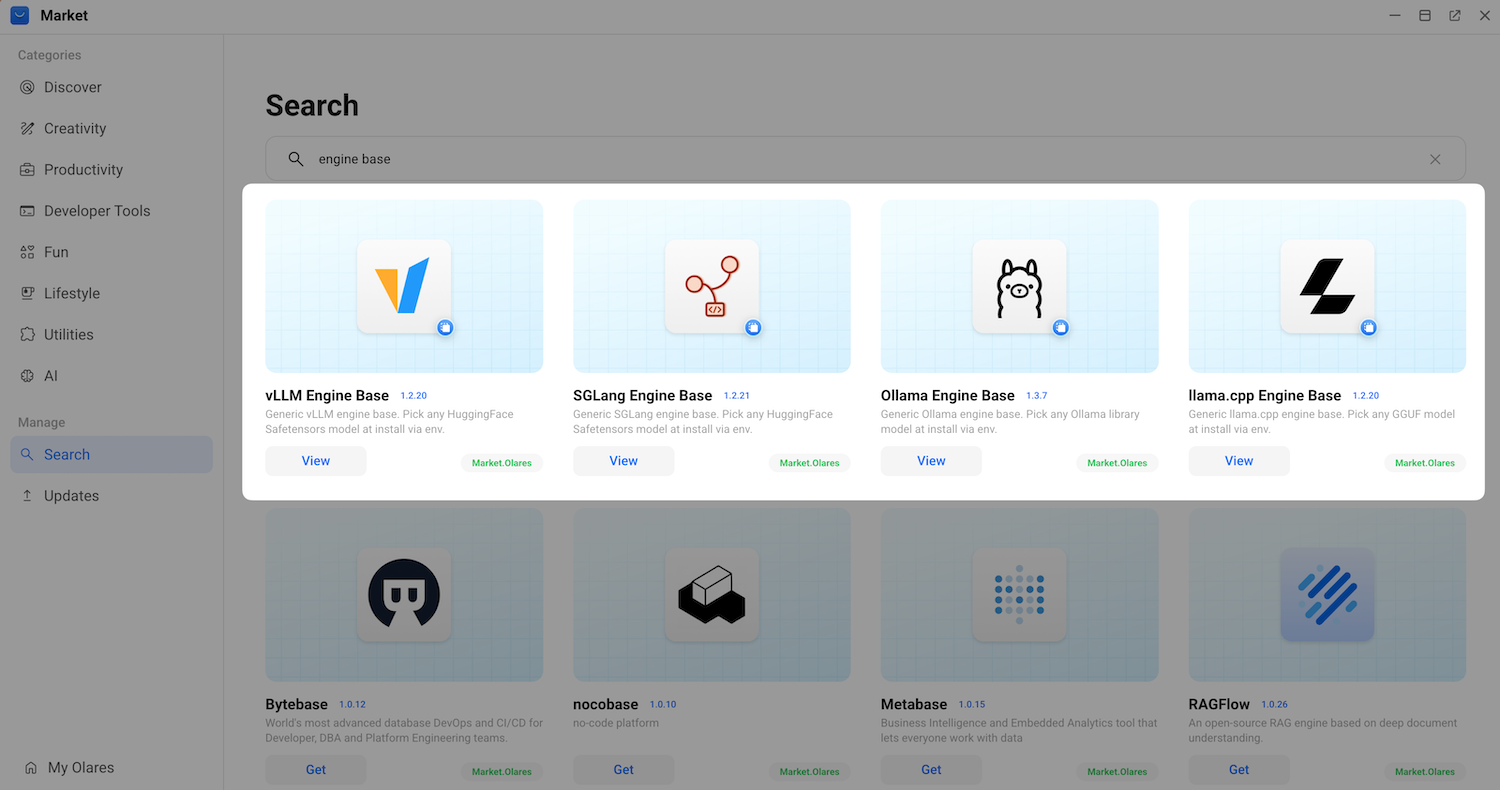Click the llama.cpp Engine Base title

click(x=1265, y=396)
